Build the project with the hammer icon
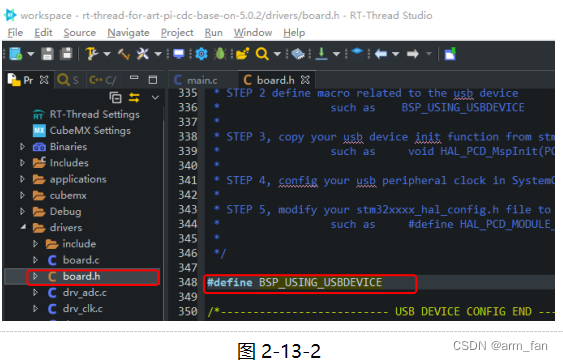This screenshot has width=563, height=361. coord(124,54)
